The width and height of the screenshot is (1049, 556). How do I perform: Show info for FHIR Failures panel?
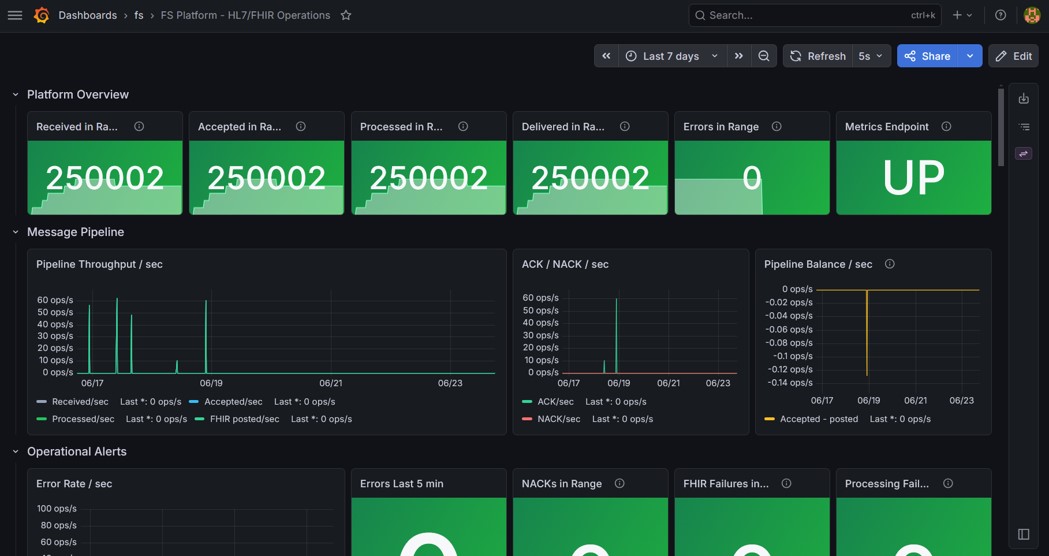787,484
